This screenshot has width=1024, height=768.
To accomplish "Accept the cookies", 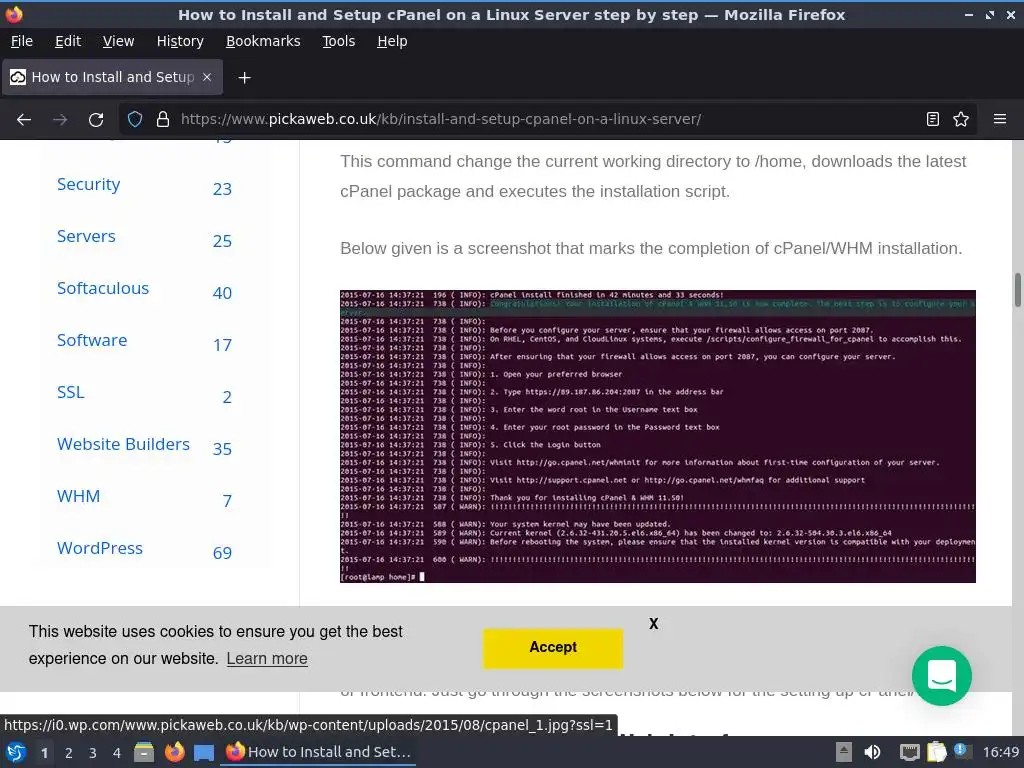I will (x=552, y=648).
